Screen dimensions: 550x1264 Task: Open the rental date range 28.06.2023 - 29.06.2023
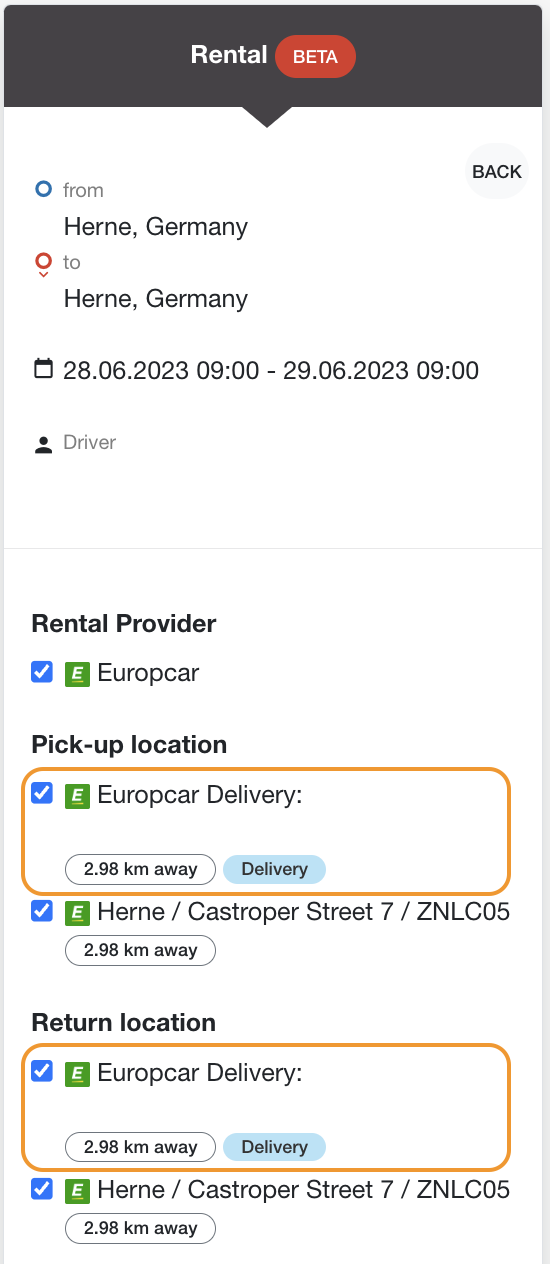271,371
